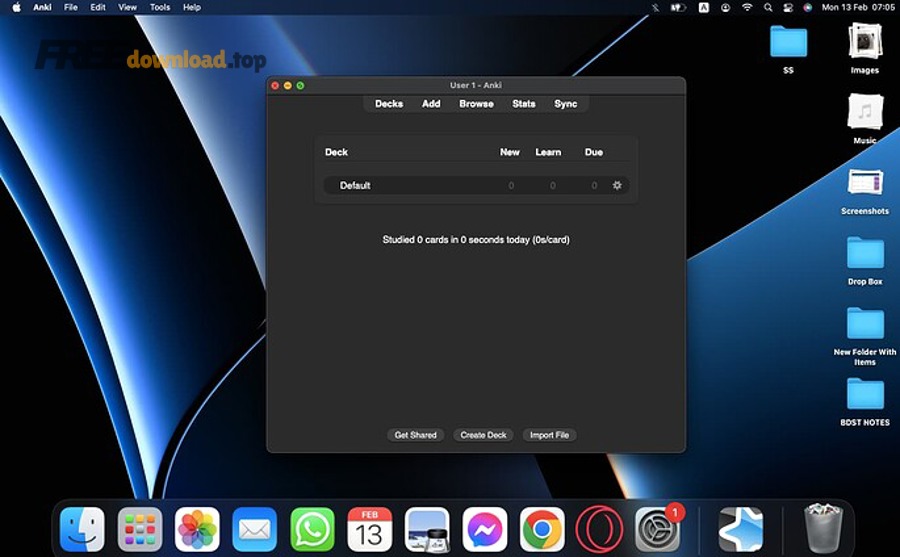Open the battery status menu

coord(678,7)
